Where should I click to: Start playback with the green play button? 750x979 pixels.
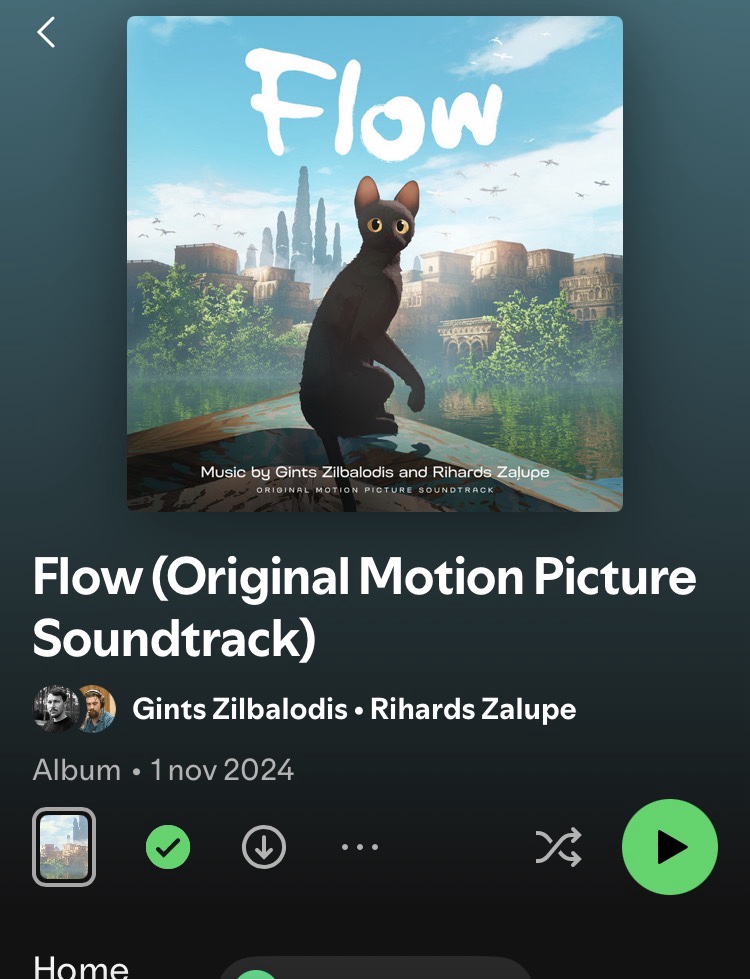pos(669,847)
